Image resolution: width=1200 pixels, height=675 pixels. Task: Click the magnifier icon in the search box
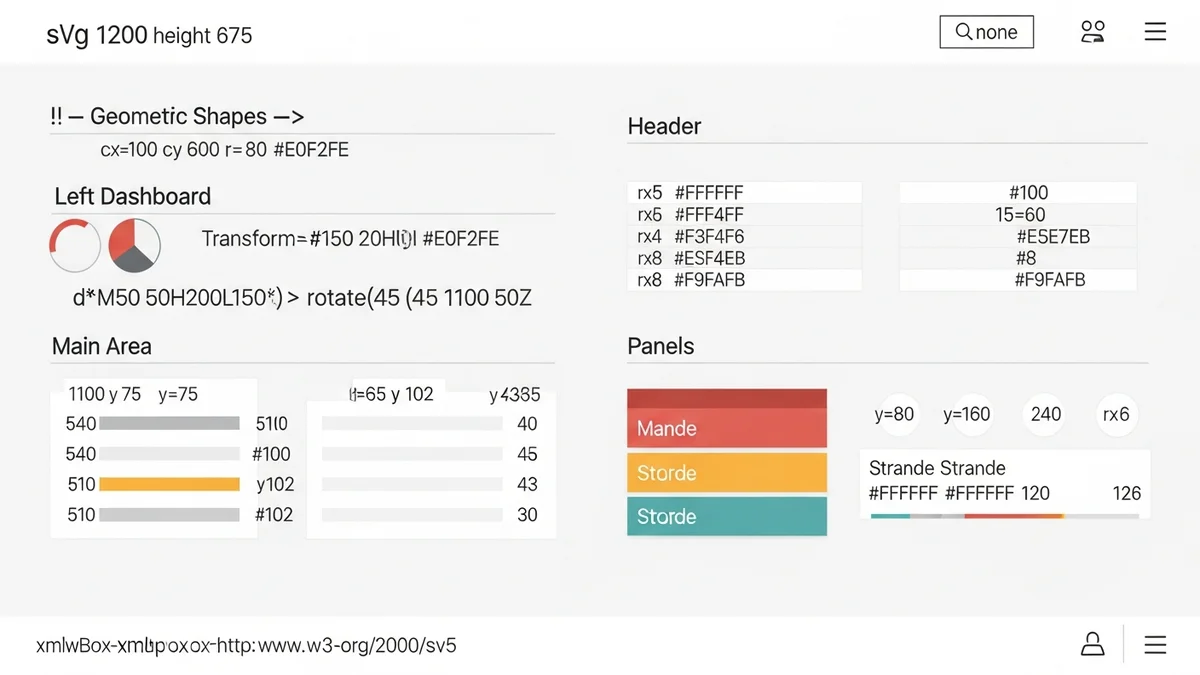tap(964, 32)
